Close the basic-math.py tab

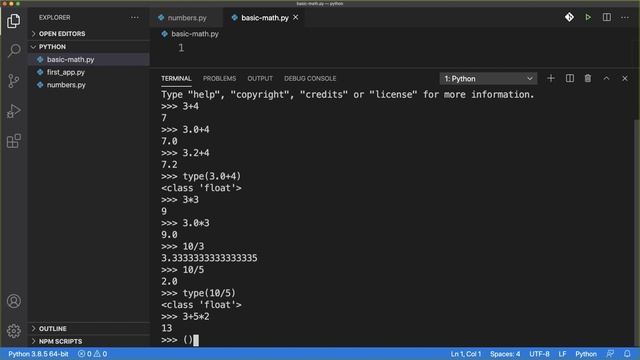296,18
